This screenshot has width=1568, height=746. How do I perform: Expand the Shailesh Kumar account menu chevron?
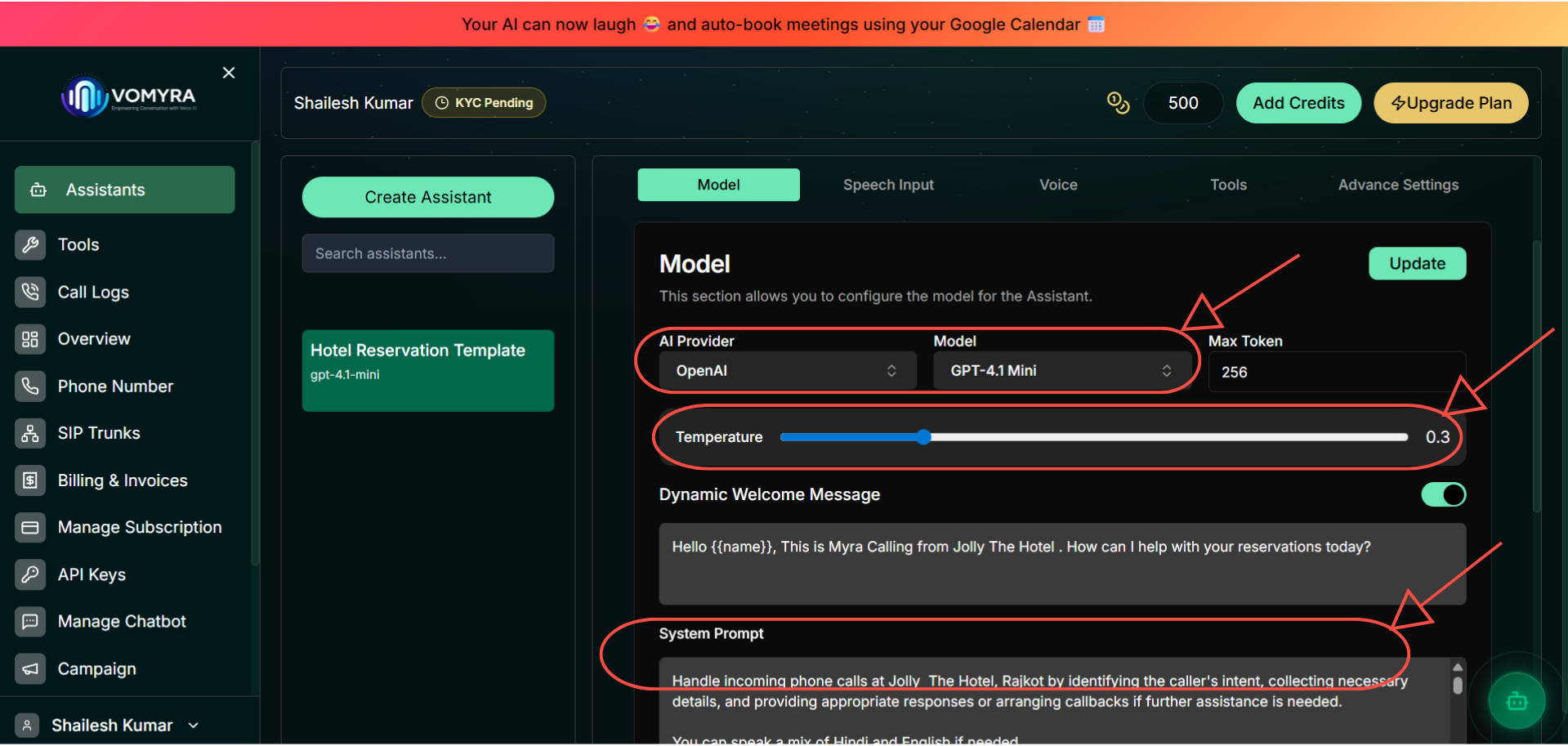pos(194,725)
